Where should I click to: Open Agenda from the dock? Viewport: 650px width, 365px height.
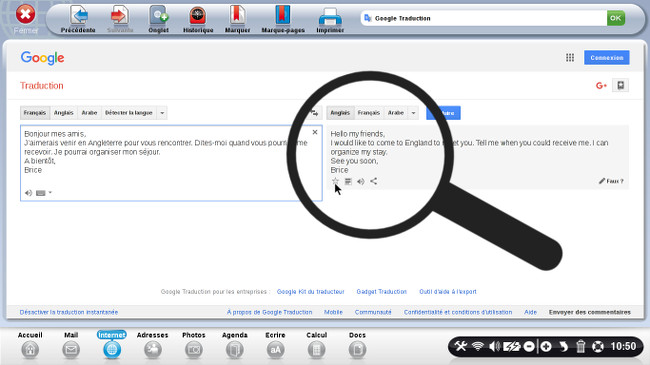point(235,345)
